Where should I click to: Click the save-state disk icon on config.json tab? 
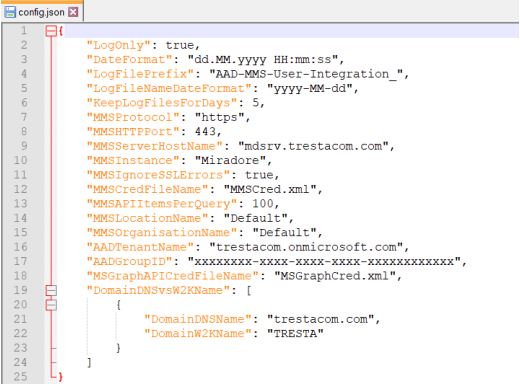coord(10,12)
